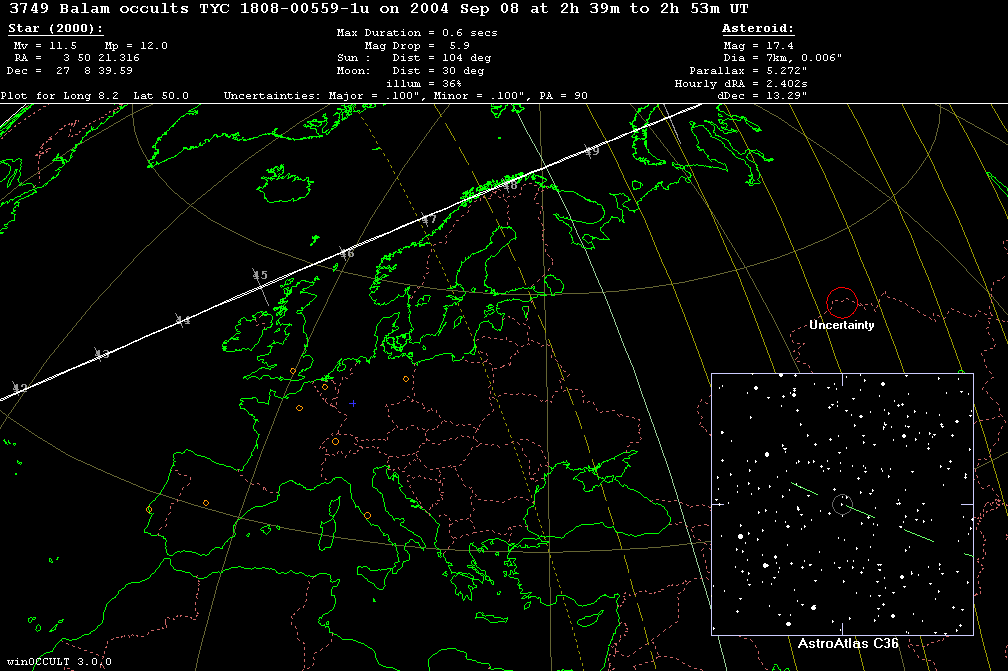Click the Asteroid heading
This screenshot has height=671, width=1008.
(758, 29)
